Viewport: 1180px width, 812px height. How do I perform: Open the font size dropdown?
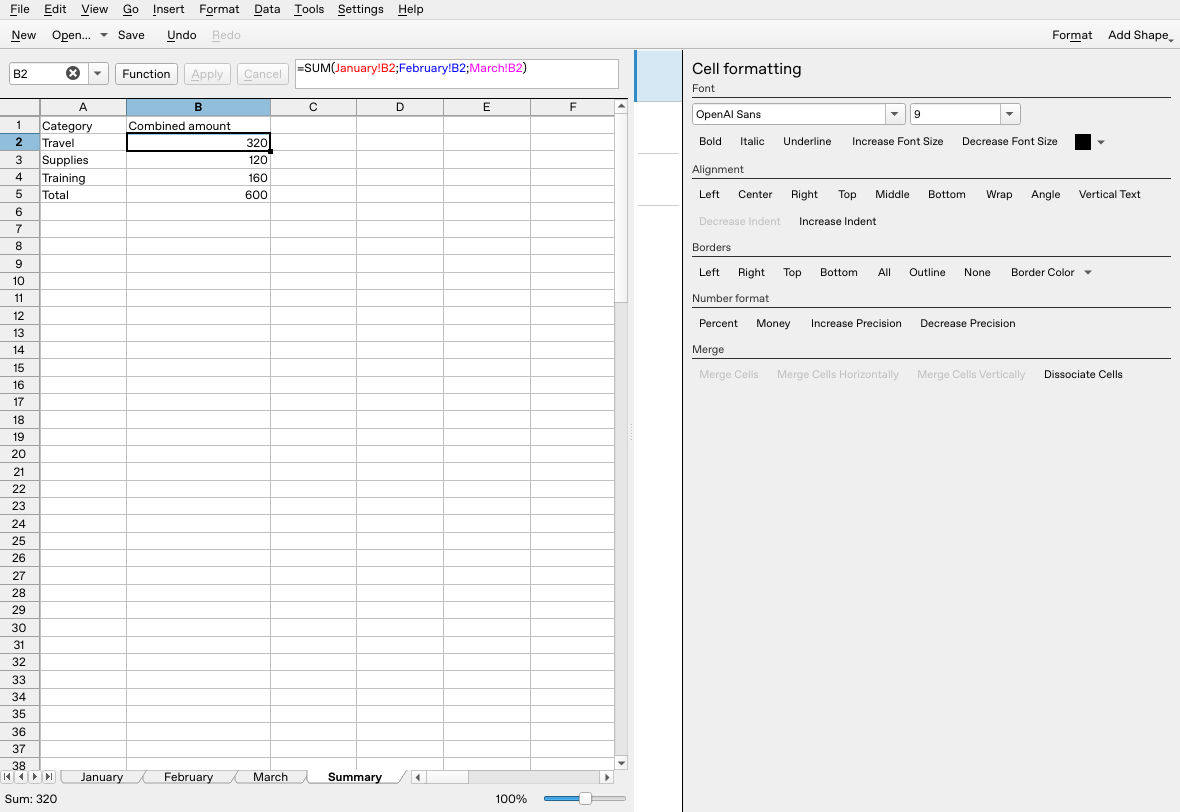click(1010, 114)
